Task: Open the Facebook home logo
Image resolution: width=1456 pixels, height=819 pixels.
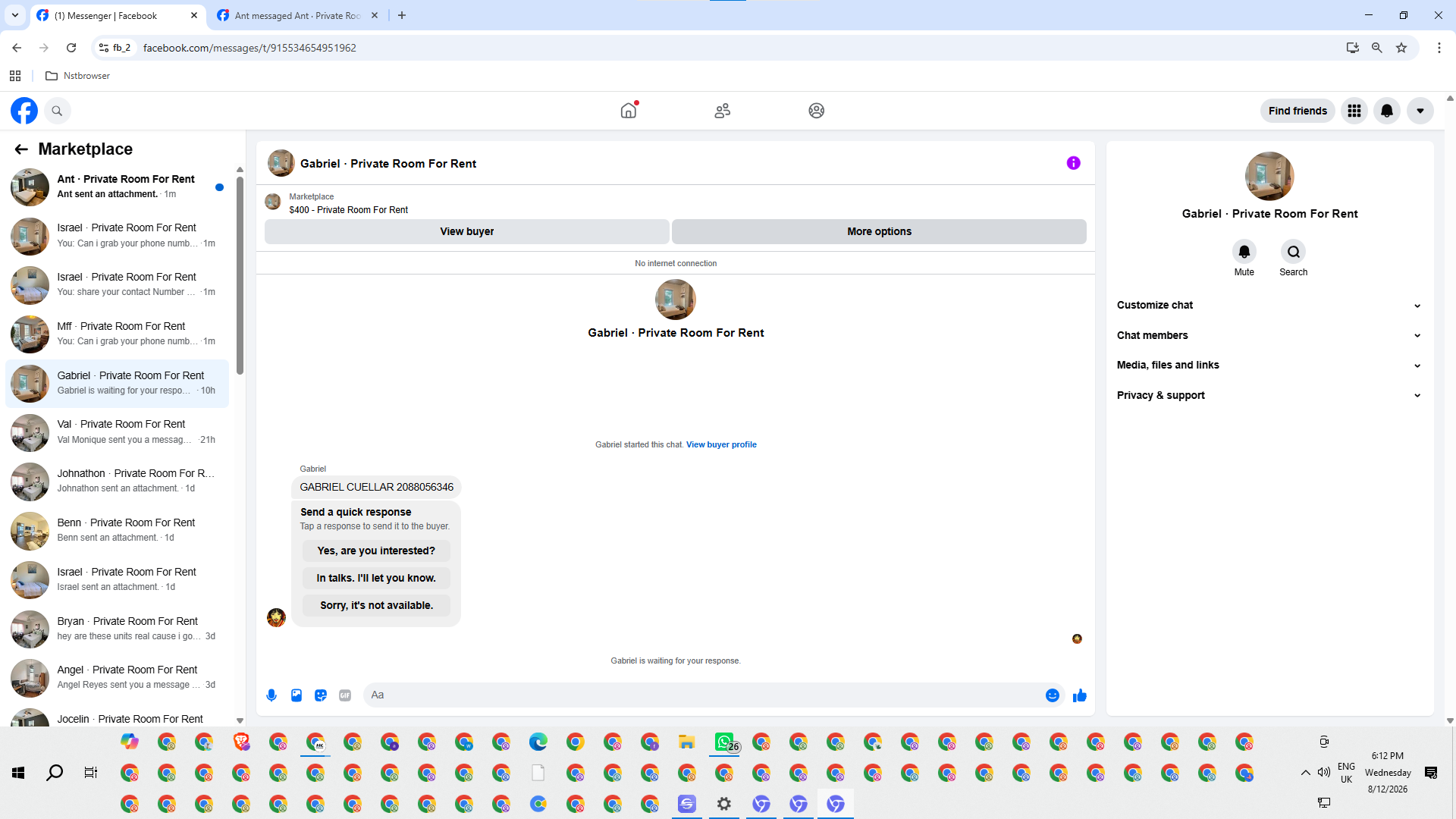Action: tap(24, 111)
